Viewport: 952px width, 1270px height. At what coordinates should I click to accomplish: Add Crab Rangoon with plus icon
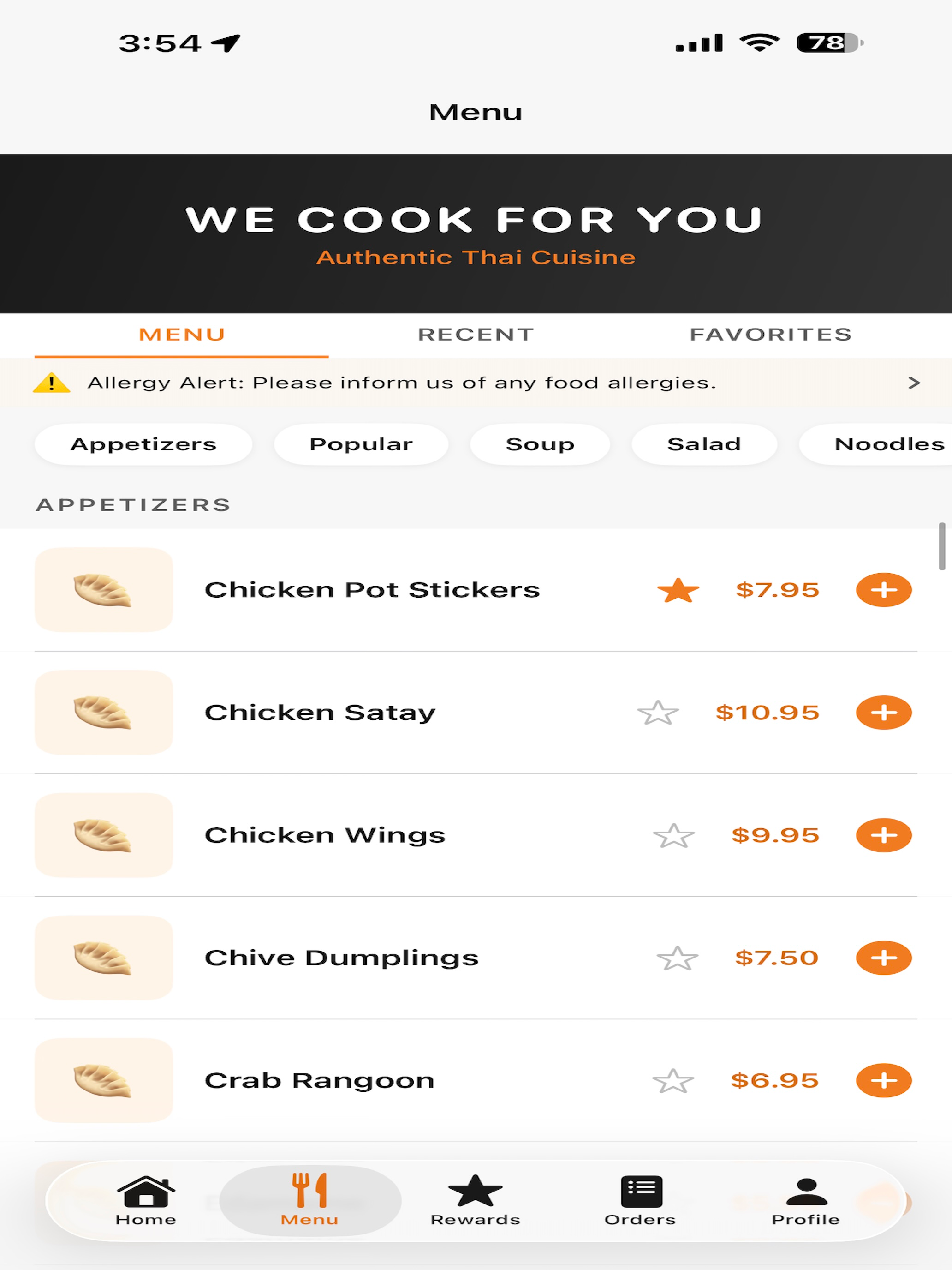click(883, 1080)
